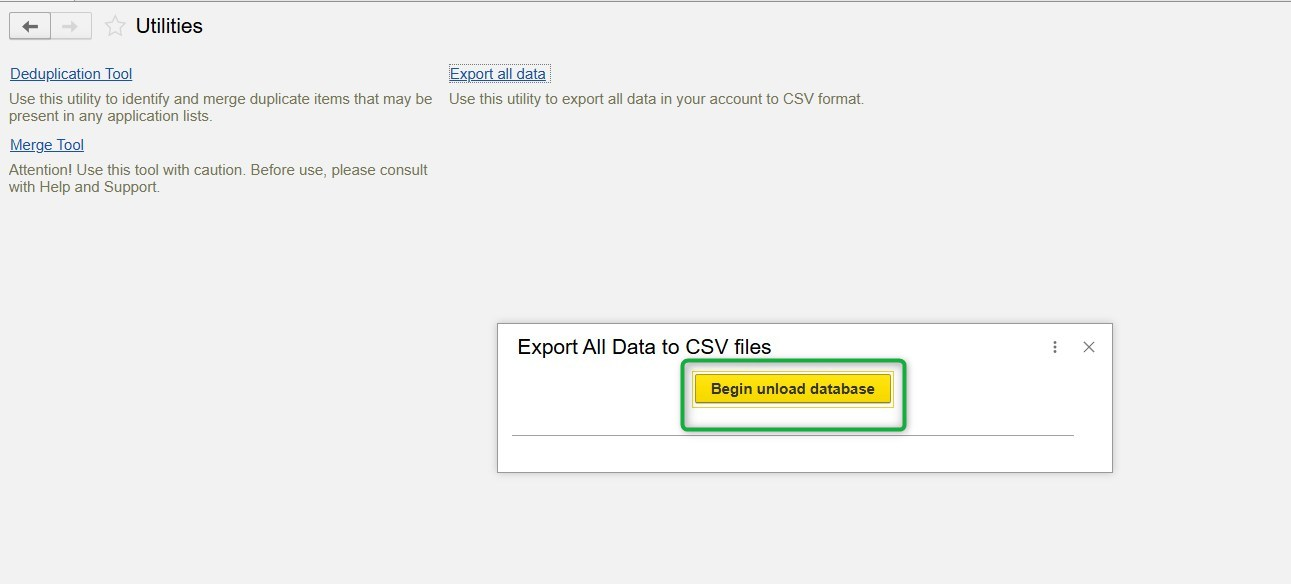Open the Merge Tool link

47,145
